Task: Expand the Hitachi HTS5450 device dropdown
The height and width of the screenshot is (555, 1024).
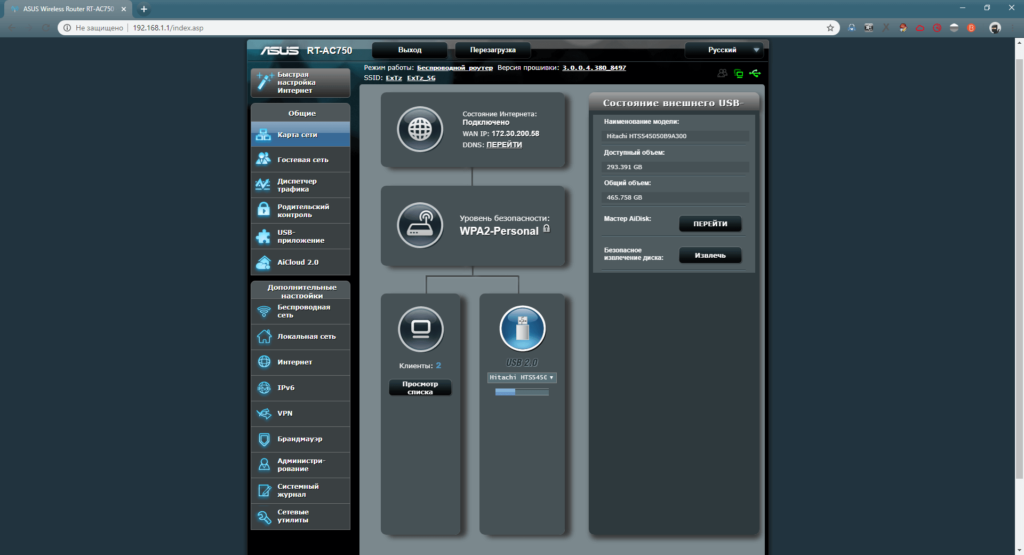Action: [x=522, y=377]
